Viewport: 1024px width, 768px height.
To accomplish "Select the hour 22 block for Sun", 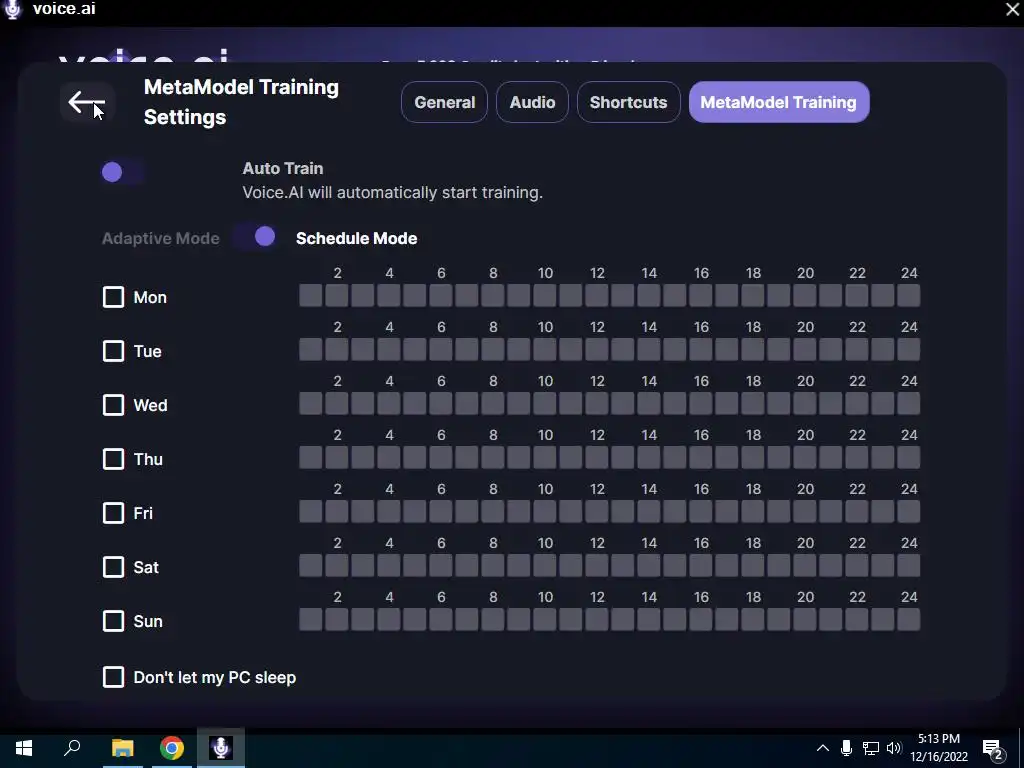I will click(857, 620).
